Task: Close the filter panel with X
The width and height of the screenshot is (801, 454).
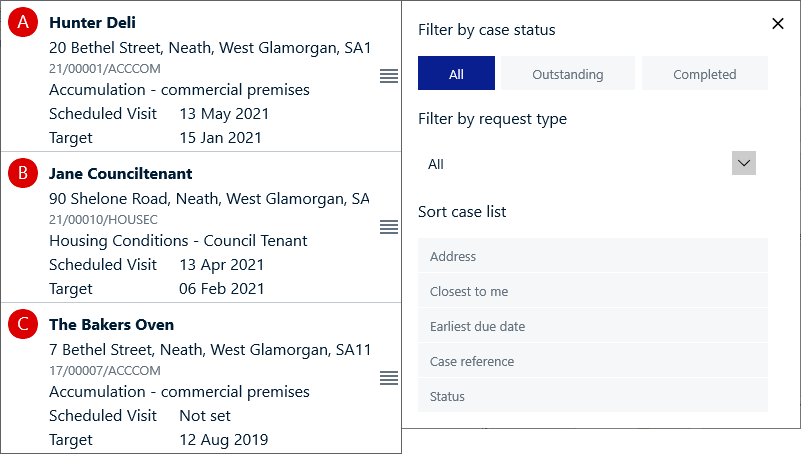Action: pyautogui.click(x=778, y=24)
